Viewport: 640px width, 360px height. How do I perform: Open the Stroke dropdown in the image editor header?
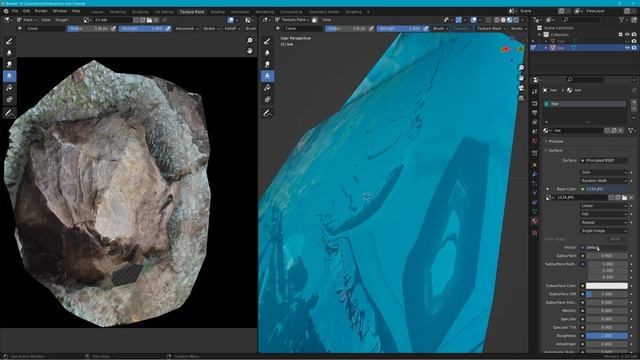211,29
